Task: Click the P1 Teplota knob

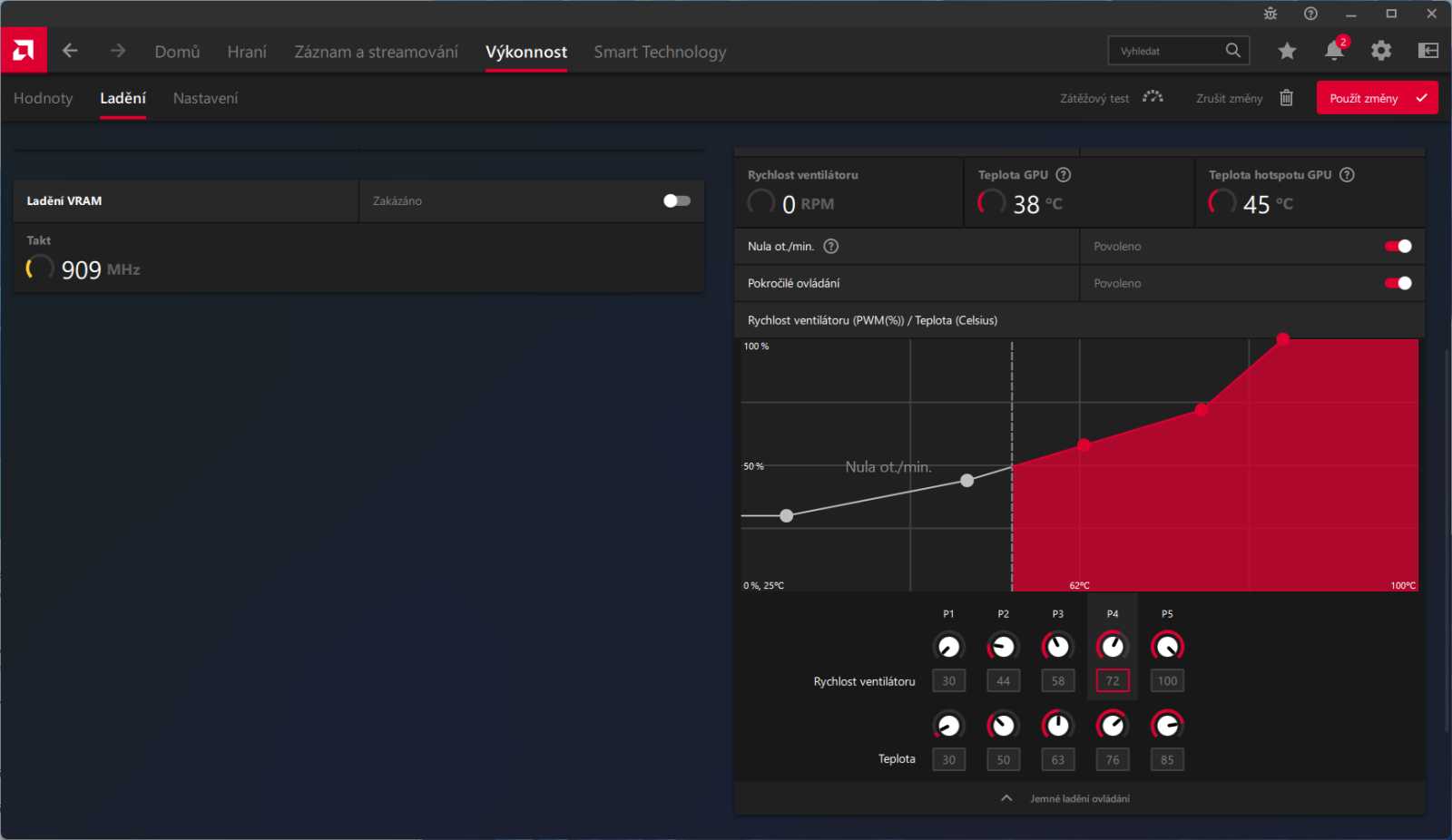Action: click(948, 725)
